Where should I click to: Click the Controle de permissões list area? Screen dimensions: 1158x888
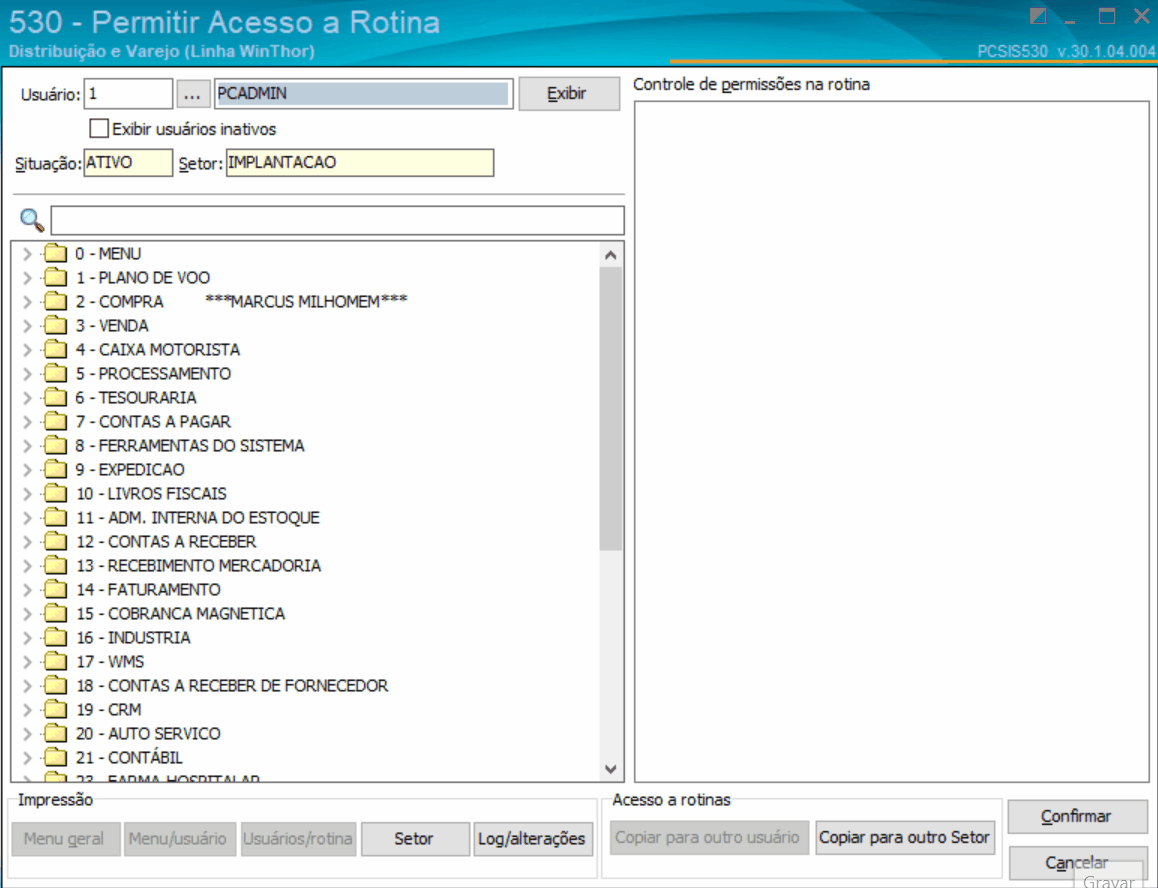click(x=891, y=441)
